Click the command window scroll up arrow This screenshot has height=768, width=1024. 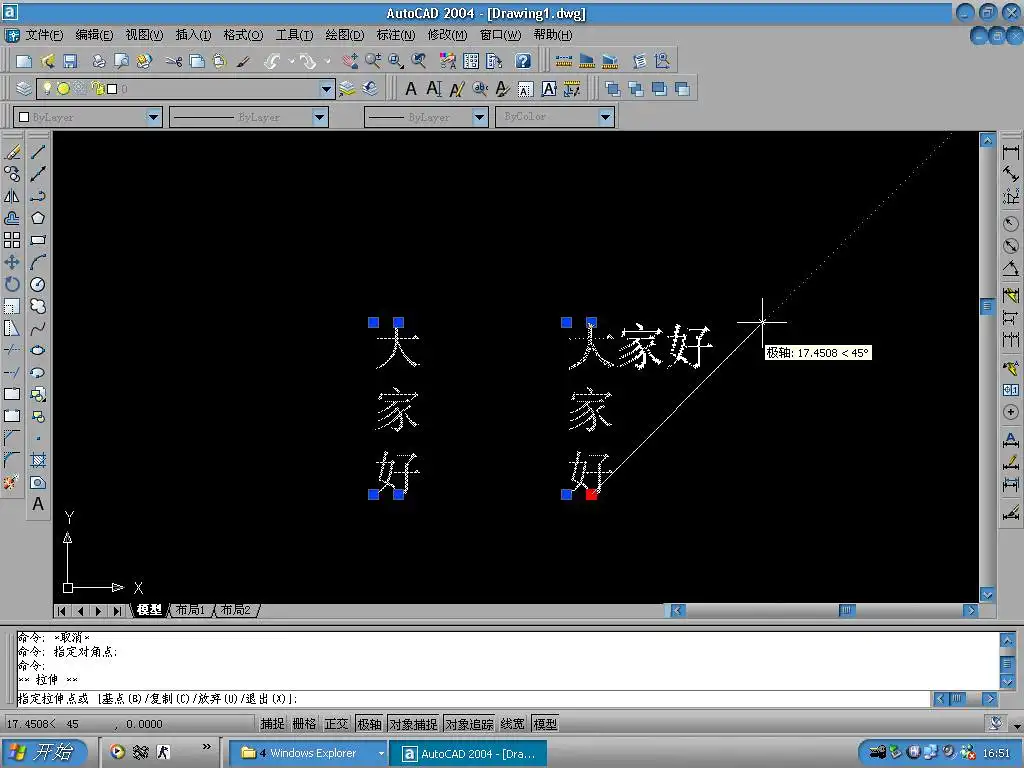[1007, 641]
